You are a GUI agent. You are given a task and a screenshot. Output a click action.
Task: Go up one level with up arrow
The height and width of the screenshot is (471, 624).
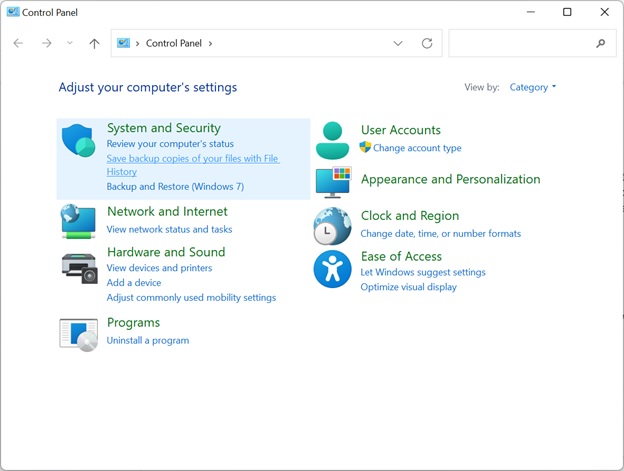coord(94,43)
